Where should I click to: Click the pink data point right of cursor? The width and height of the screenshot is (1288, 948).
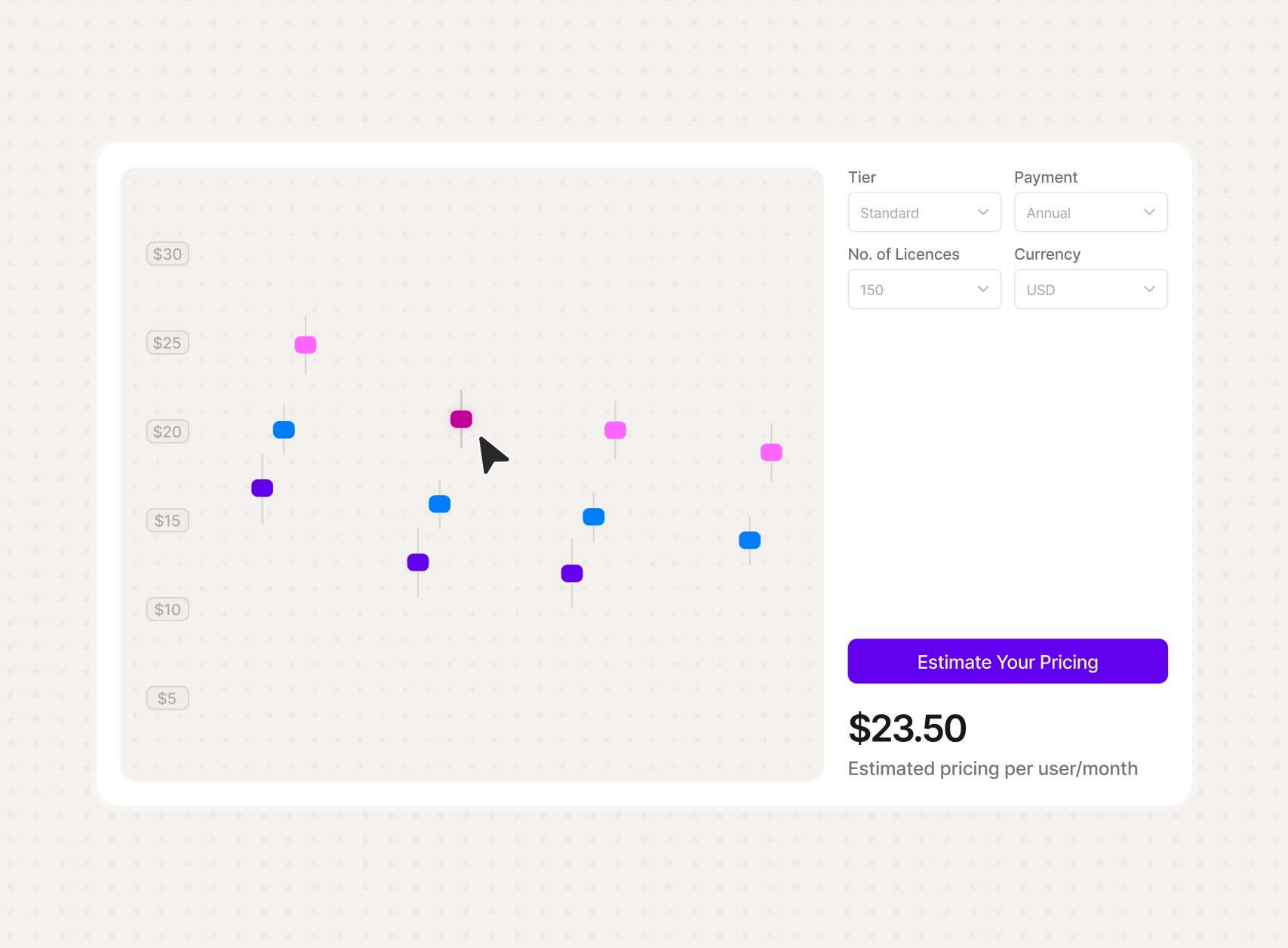[x=615, y=430]
